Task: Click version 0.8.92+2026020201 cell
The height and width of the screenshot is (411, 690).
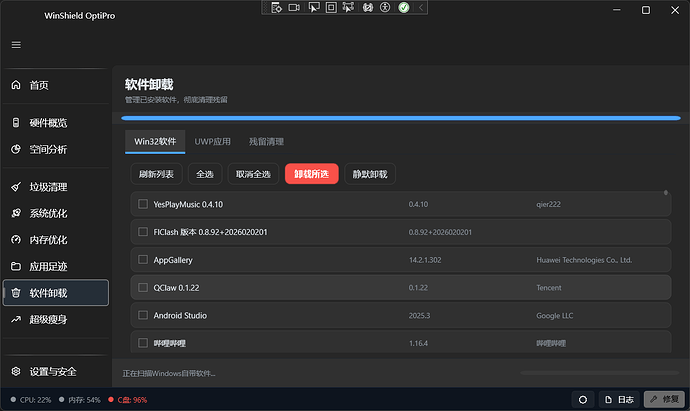Action: (x=440, y=232)
